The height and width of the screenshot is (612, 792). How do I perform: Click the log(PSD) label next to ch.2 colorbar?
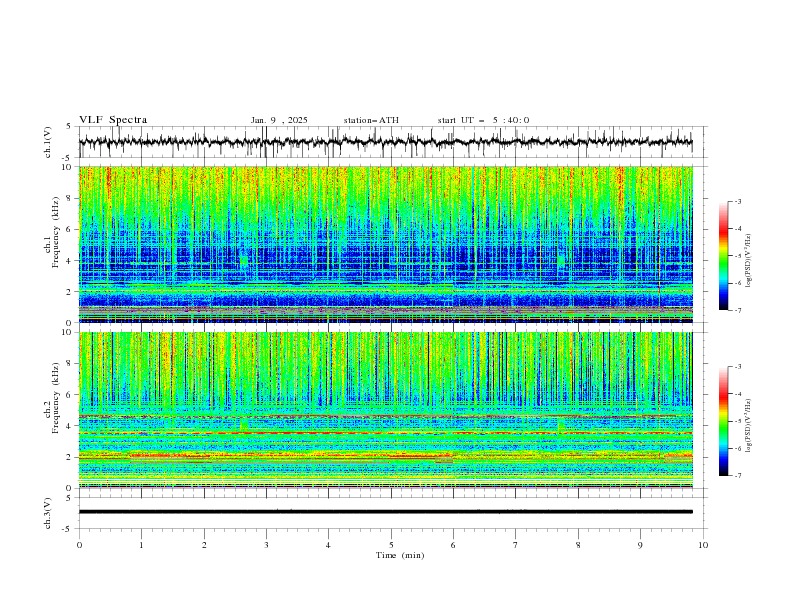point(749,426)
